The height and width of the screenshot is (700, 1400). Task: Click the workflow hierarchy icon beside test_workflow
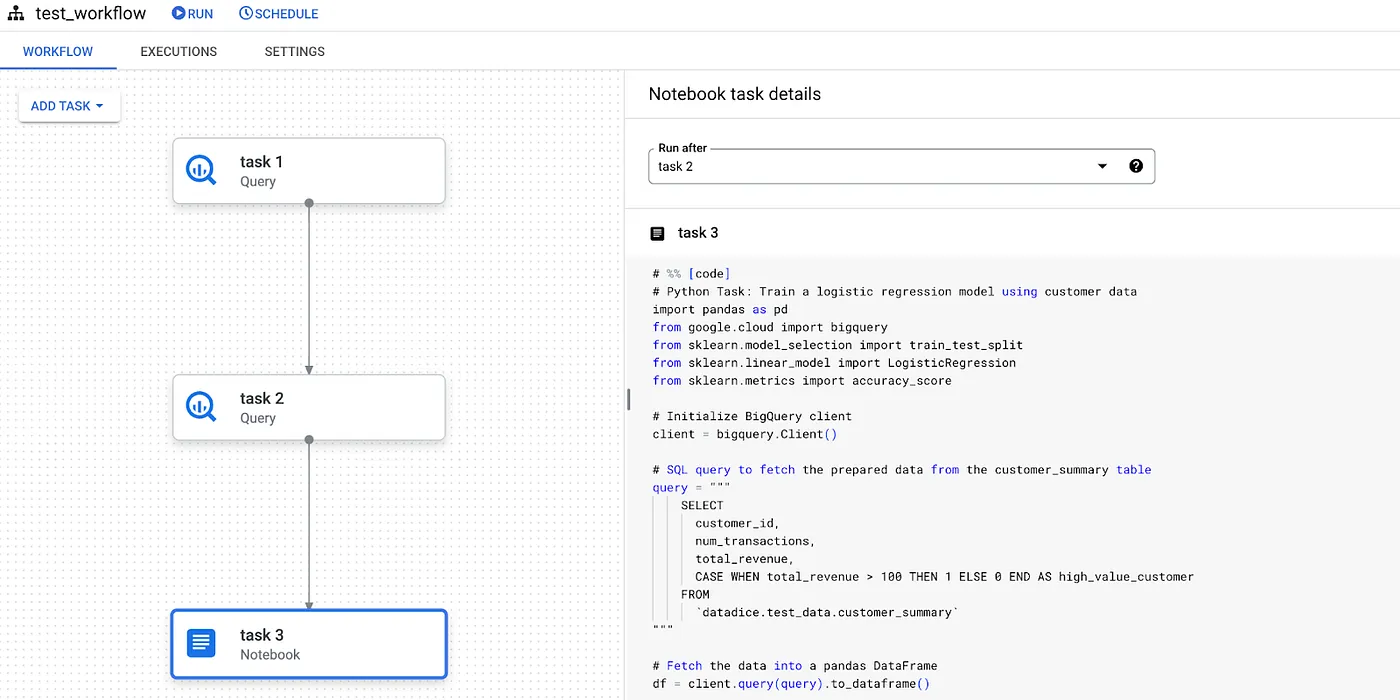[16, 14]
